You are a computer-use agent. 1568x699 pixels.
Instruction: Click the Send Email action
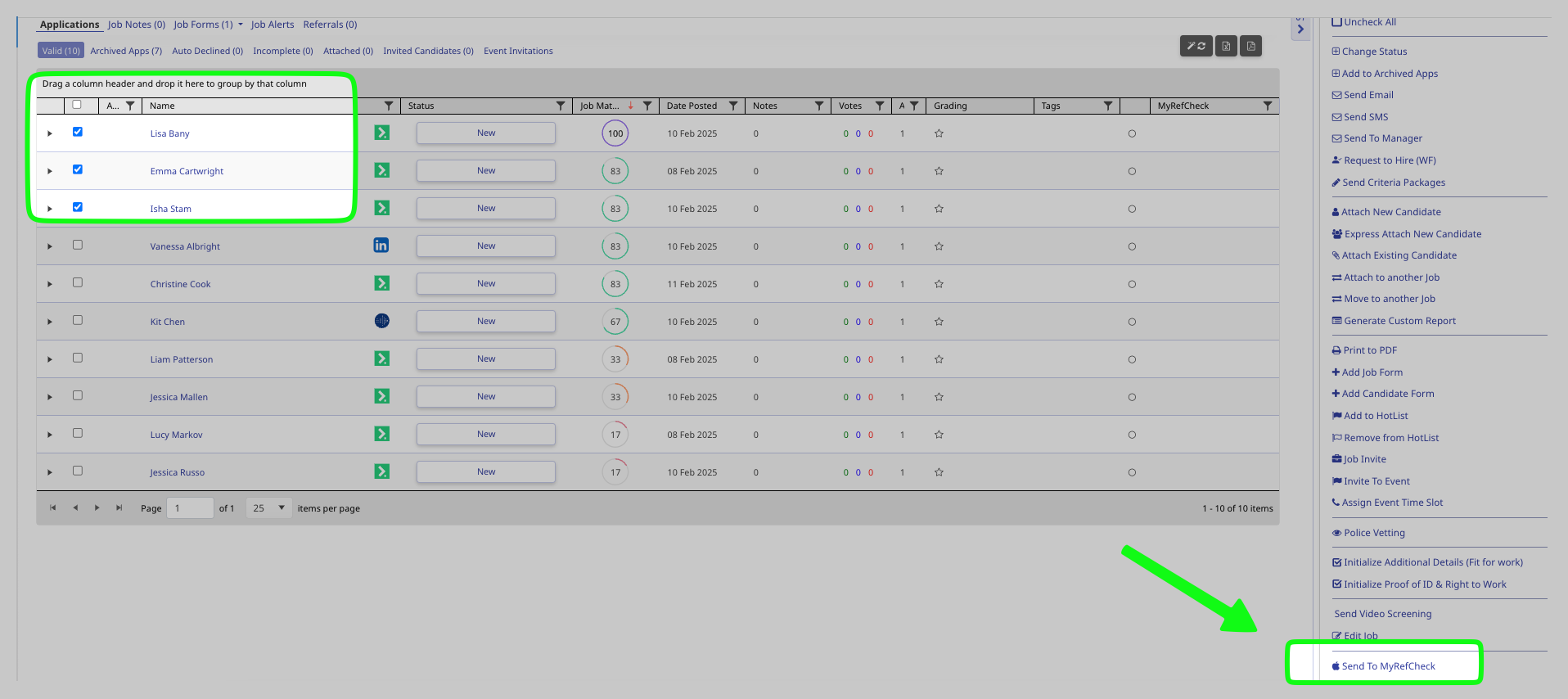(x=1363, y=95)
